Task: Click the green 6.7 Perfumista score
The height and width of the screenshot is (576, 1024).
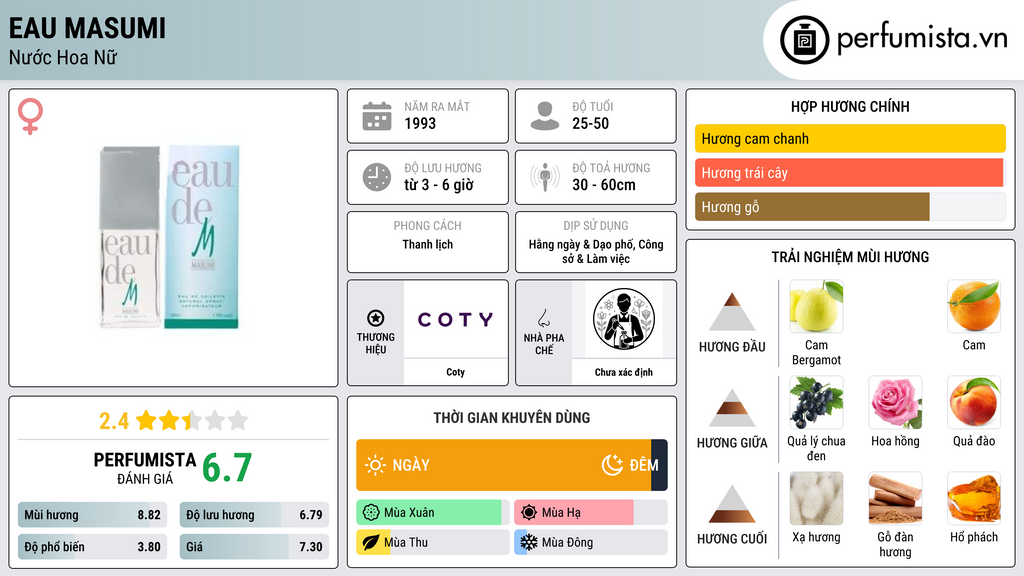Action: point(227,468)
